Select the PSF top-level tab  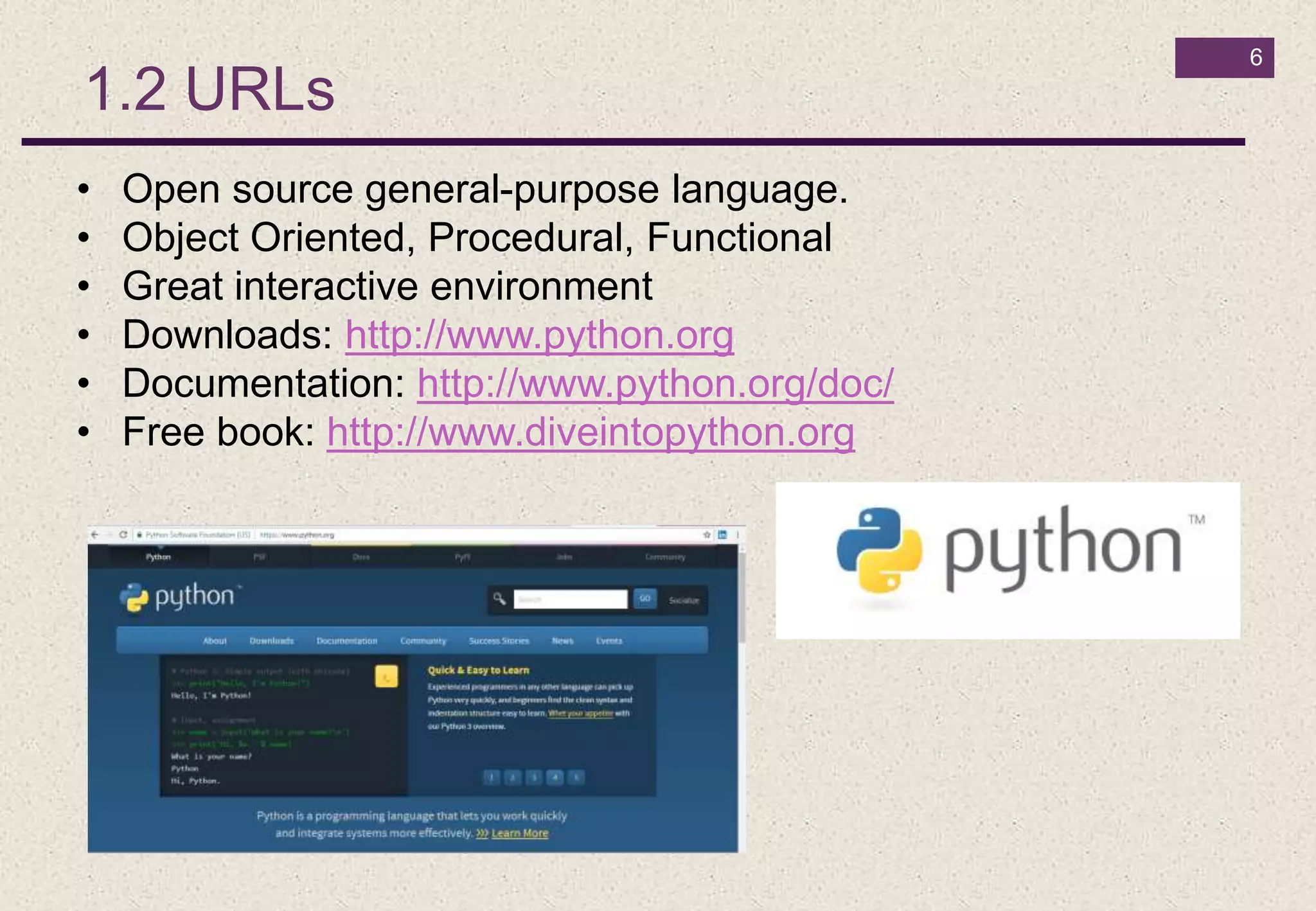260,557
